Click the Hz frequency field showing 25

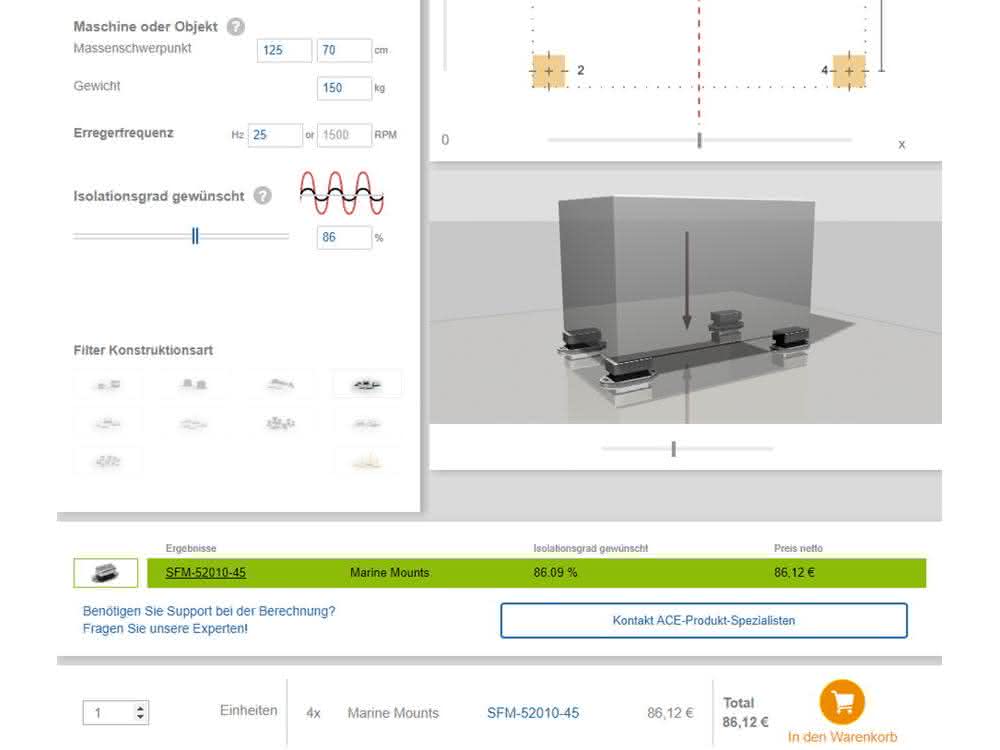(x=275, y=135)
